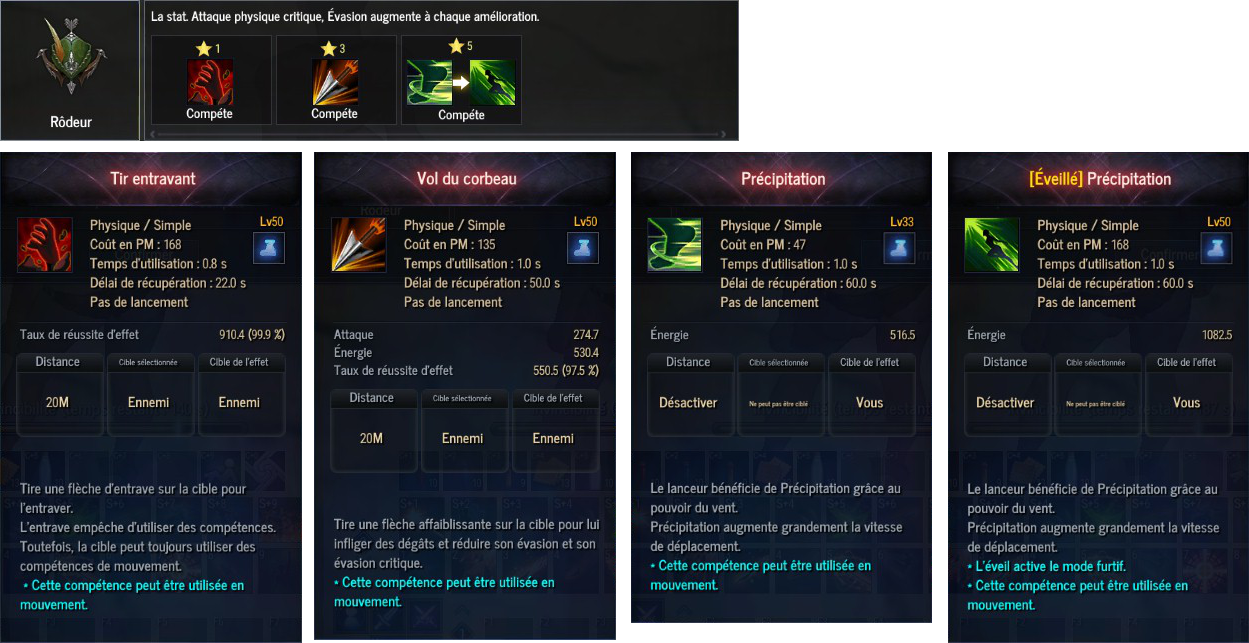Click the Tir entravant skill icon
Image resolution: width=1249 pixels, height=643 pixels.
[44, 245]
